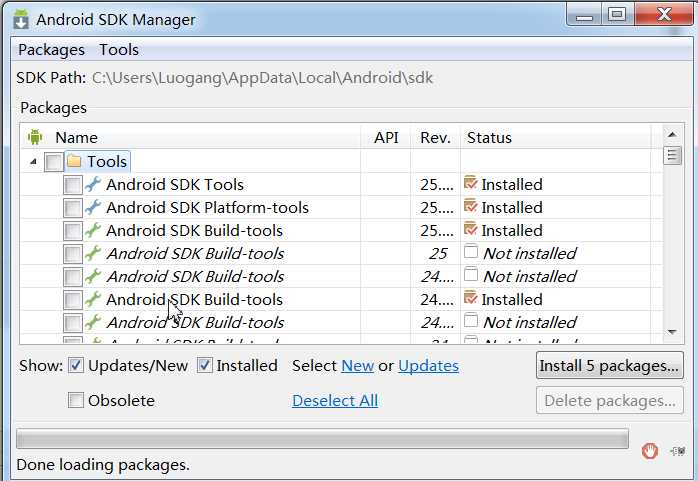Click Install 5 packages button

click(610, 366)
